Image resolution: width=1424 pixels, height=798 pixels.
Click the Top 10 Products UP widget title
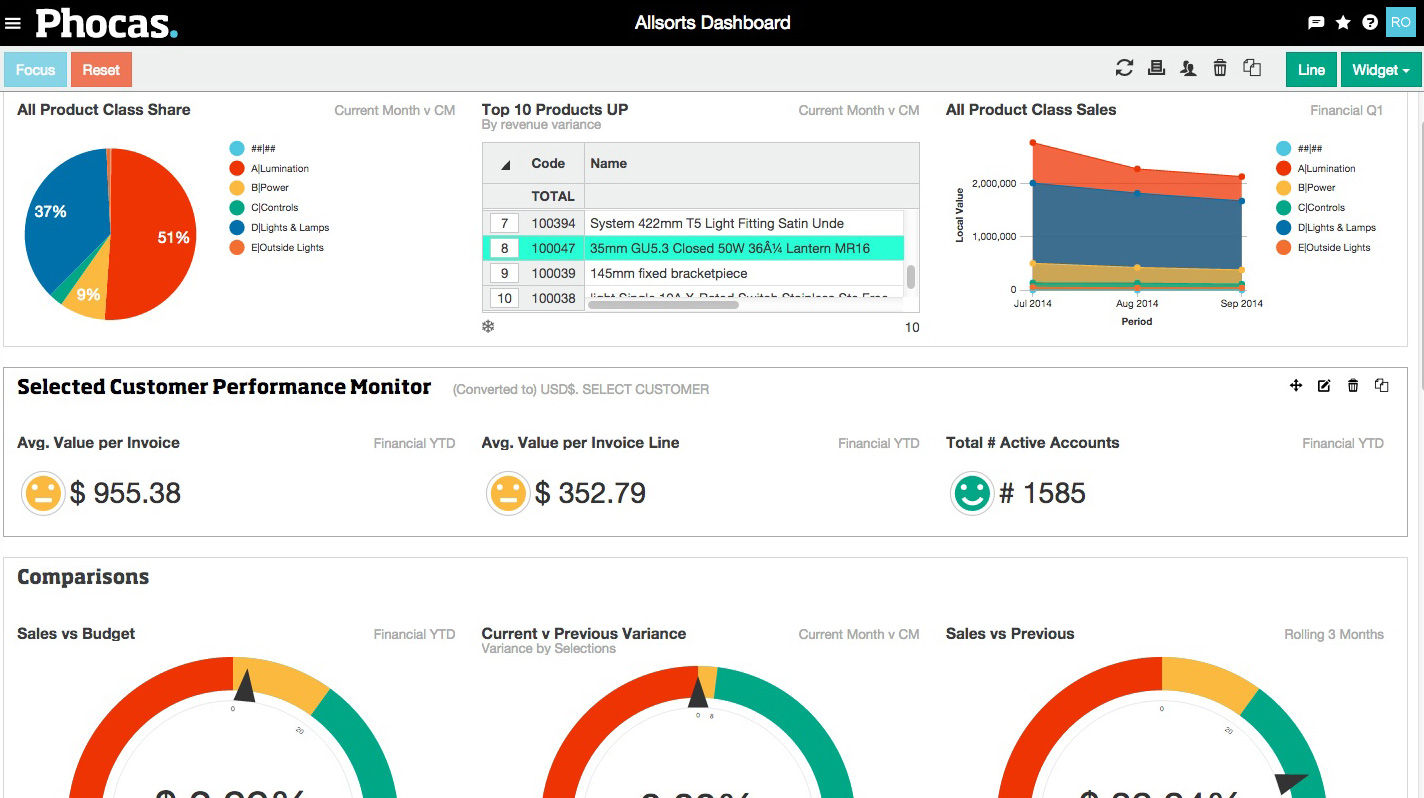[555, 110]
